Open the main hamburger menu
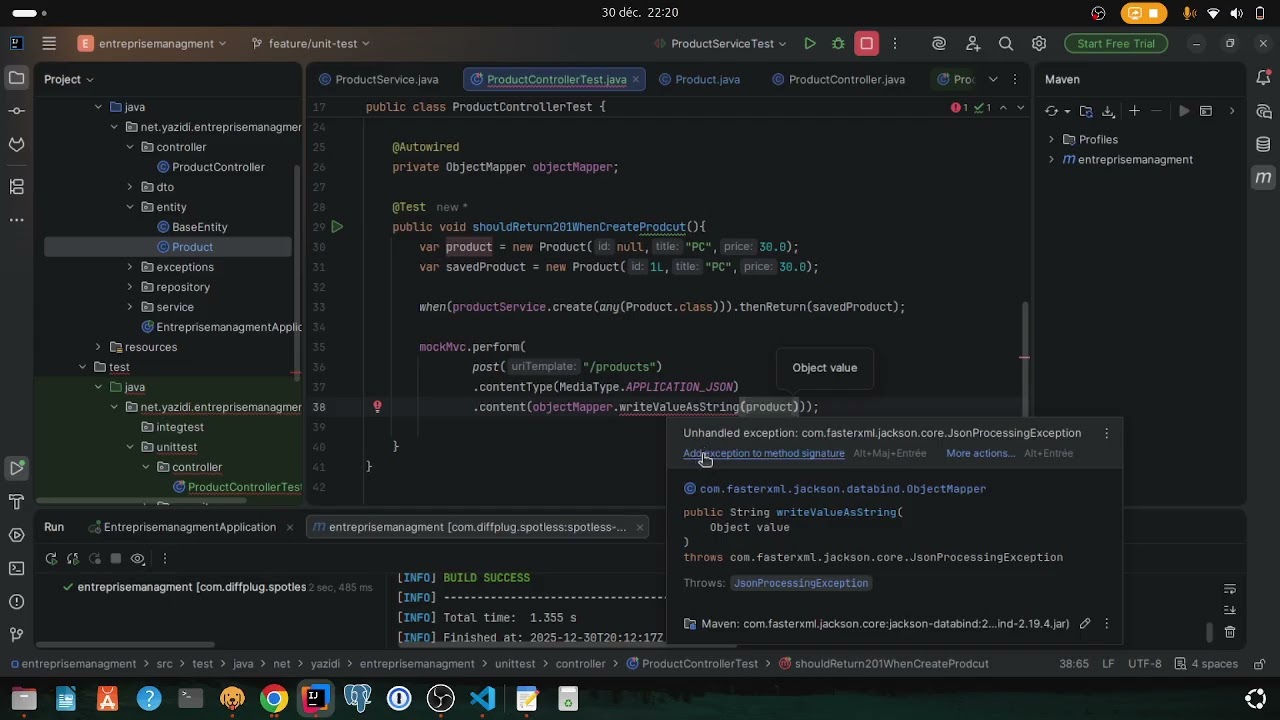Screen dimensions: 1280x720 (48, 43)
